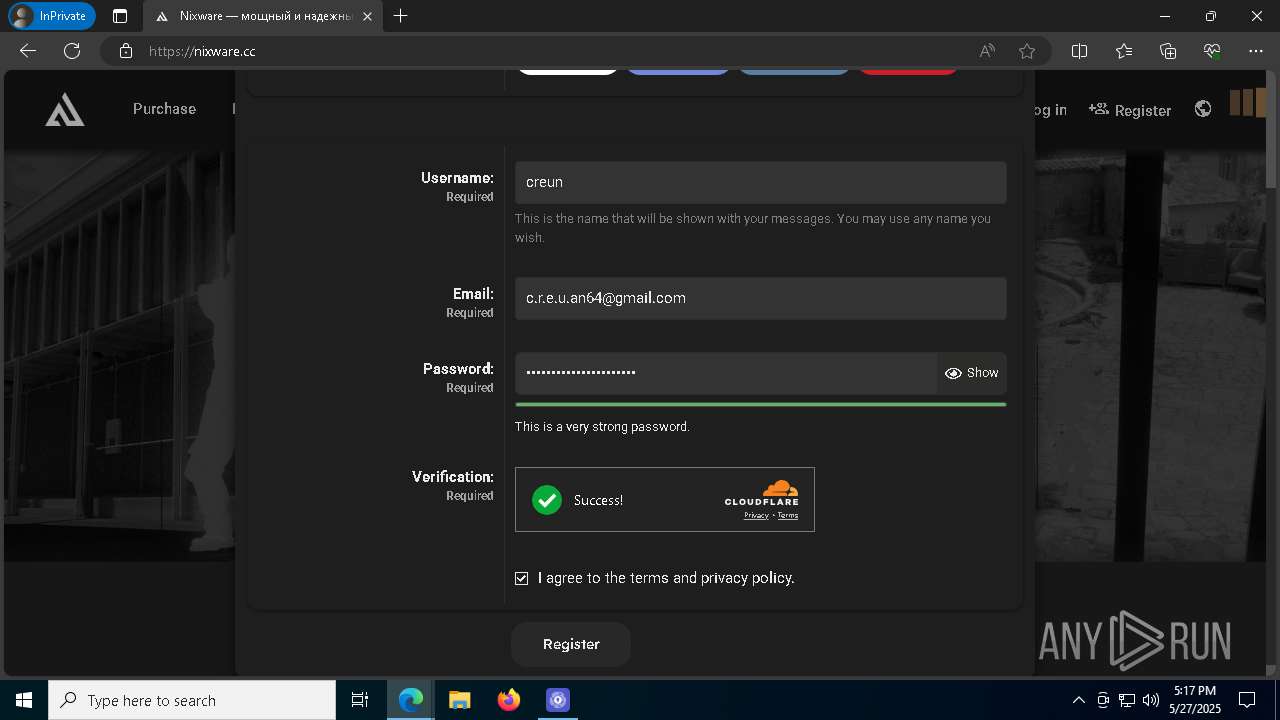Screen dimensions: 1280x720
Task: Open the tab actions menu icon
Action: 120,16
